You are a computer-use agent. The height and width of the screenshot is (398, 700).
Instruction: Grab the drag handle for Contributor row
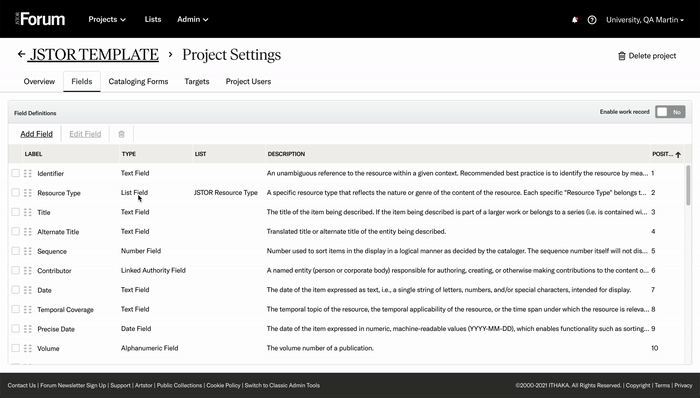28,270
